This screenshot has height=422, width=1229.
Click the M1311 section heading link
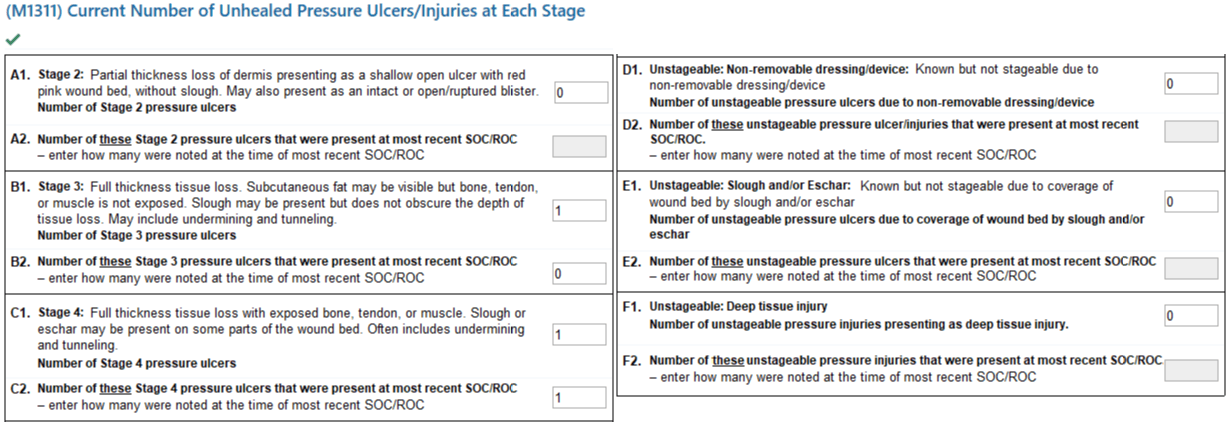[x=296, y=11]
